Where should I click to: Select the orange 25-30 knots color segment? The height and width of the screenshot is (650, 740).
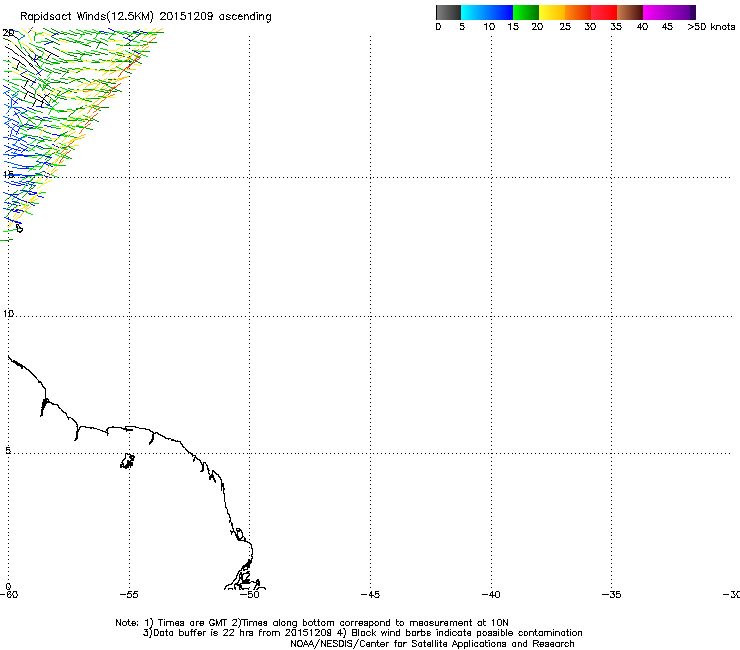coord(578,12)
